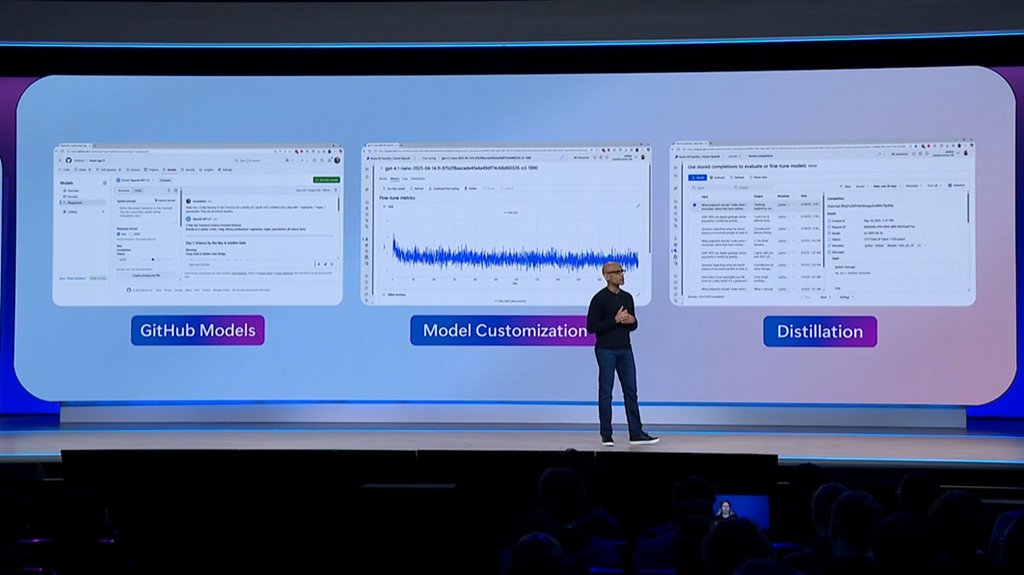Open the profile avatar in GitHub header
This screenshot has width=1024, height=575.
tap(337, 160)
